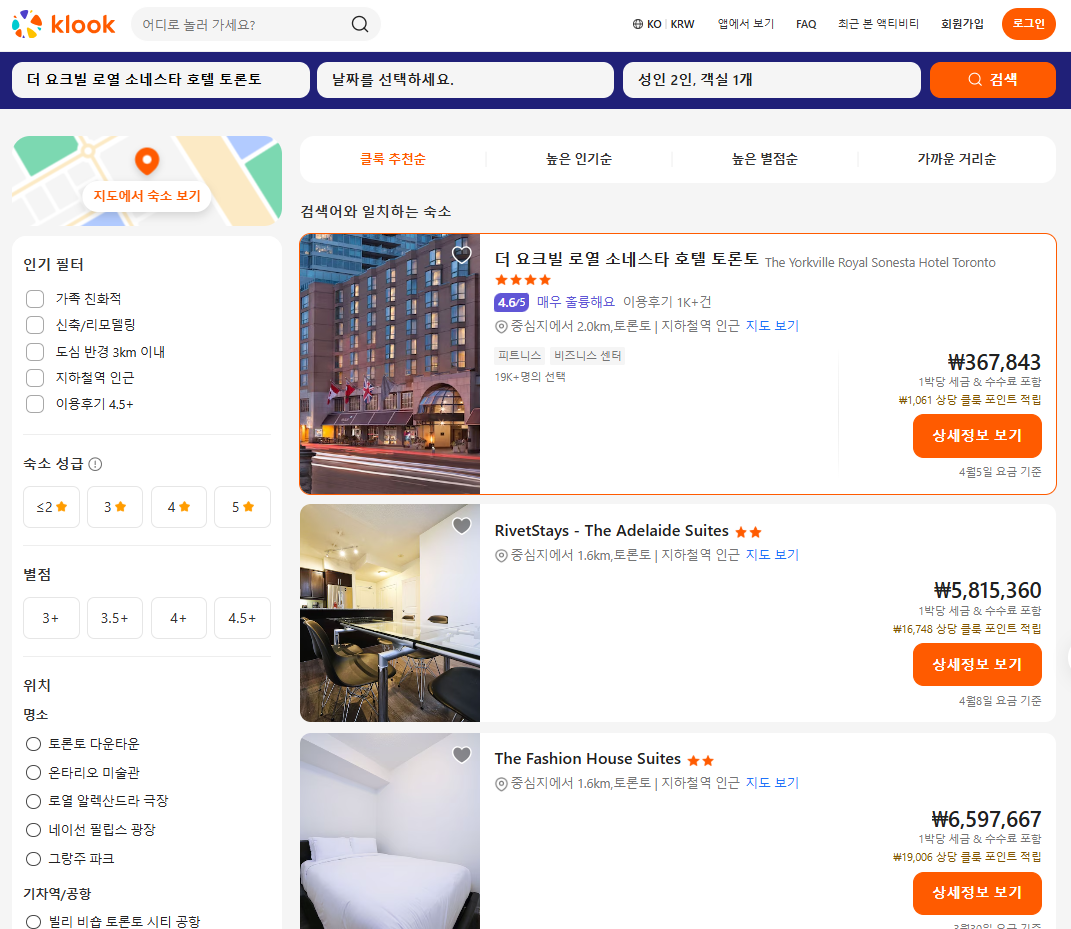1071x929 pixels.
Task: Select 3 star hotel class filter
Action: tap(115, 507)
